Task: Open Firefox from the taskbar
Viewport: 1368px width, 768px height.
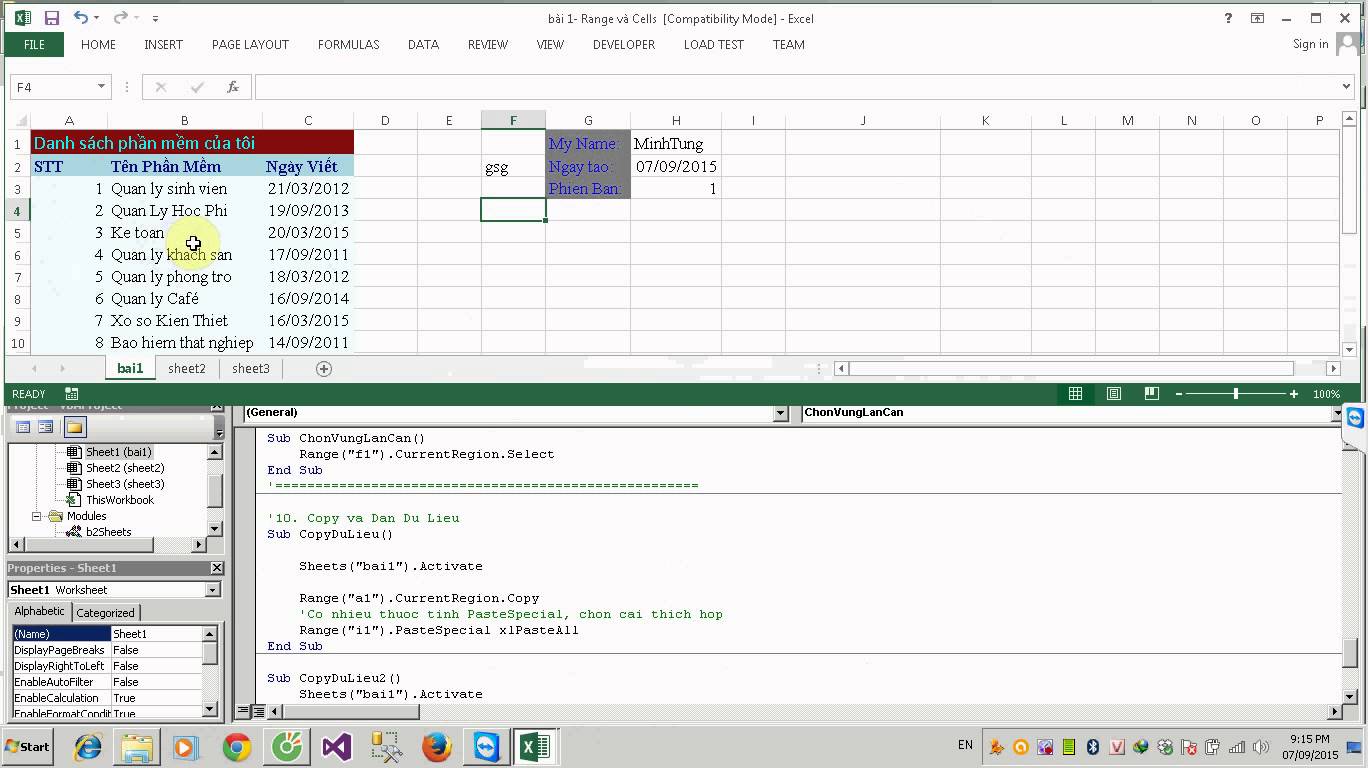Action: [x=437, y=746]
